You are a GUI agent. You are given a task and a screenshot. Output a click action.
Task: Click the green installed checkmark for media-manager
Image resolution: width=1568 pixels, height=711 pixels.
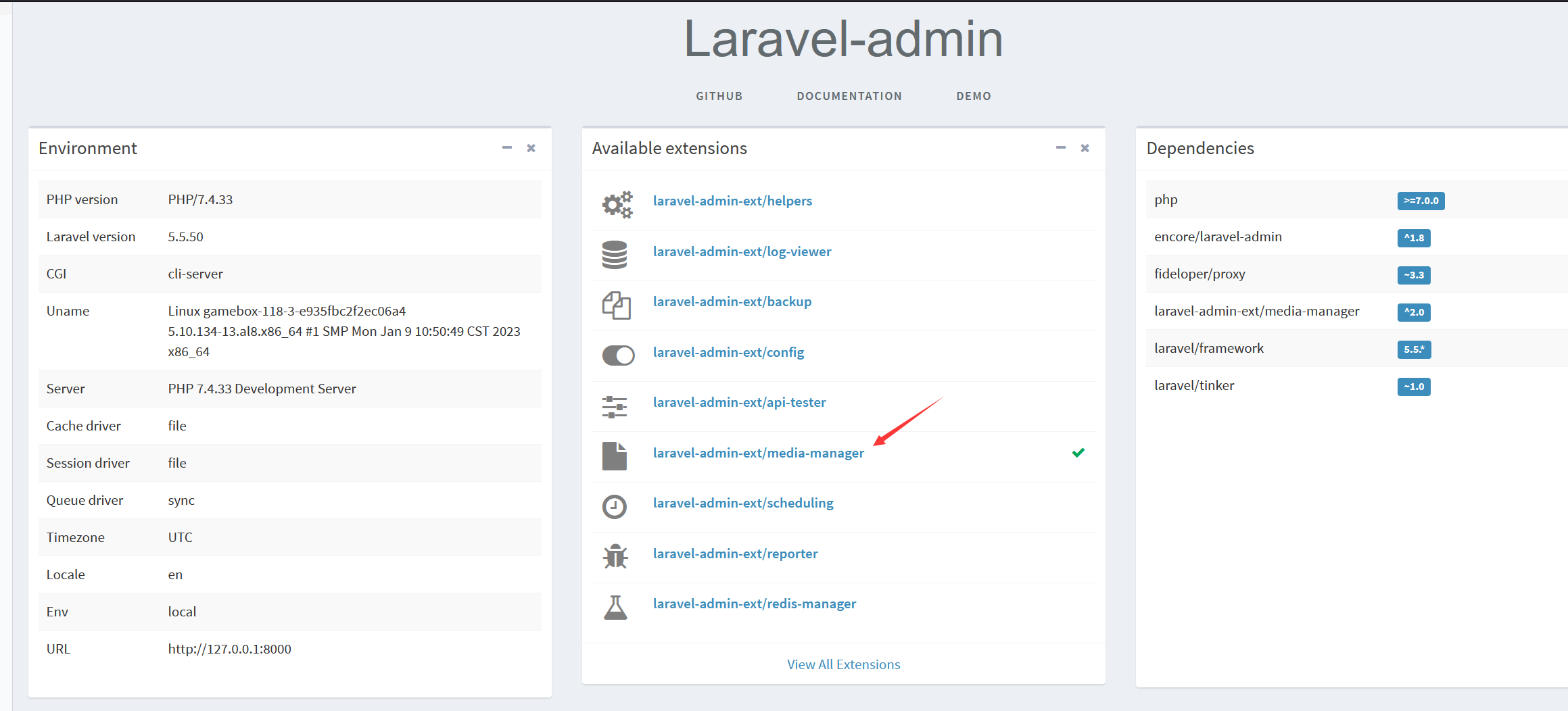click(1078, 453)
